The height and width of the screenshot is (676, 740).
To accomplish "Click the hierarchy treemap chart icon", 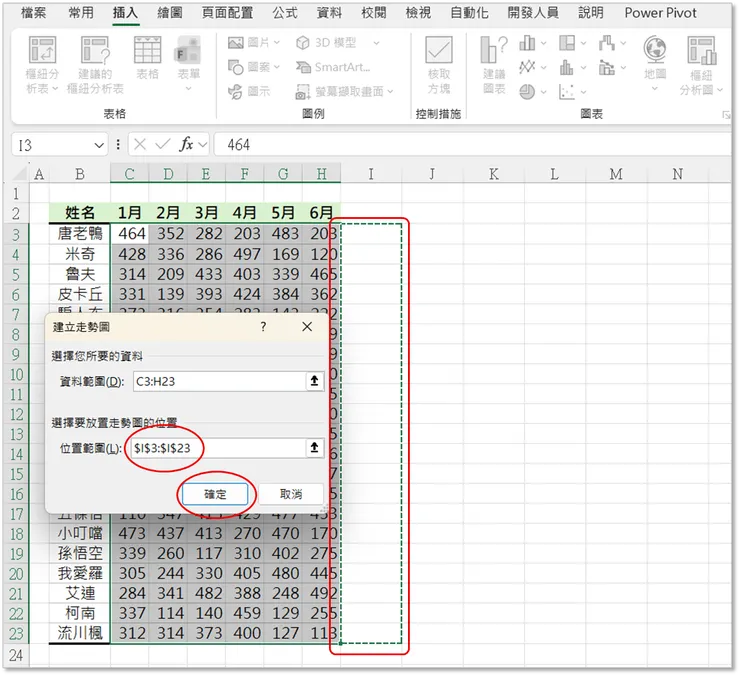I will 567,43.
